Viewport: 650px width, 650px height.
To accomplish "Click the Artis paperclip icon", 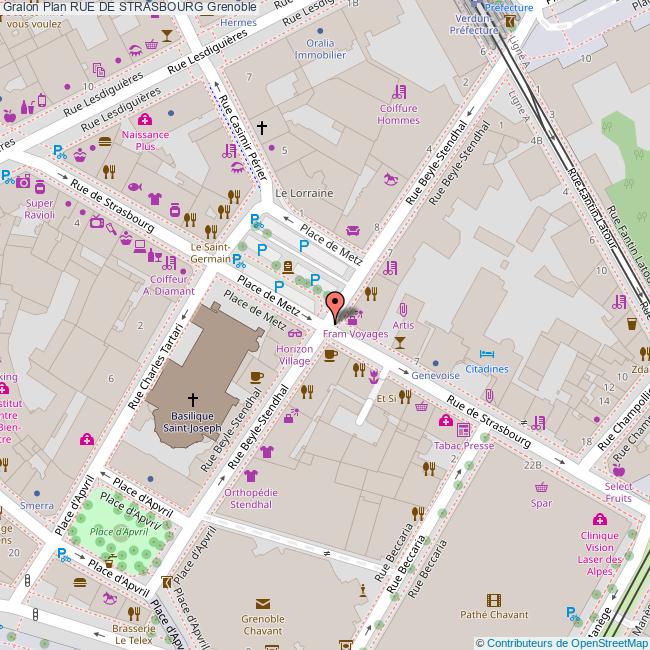I will click(x=403, y=310).
